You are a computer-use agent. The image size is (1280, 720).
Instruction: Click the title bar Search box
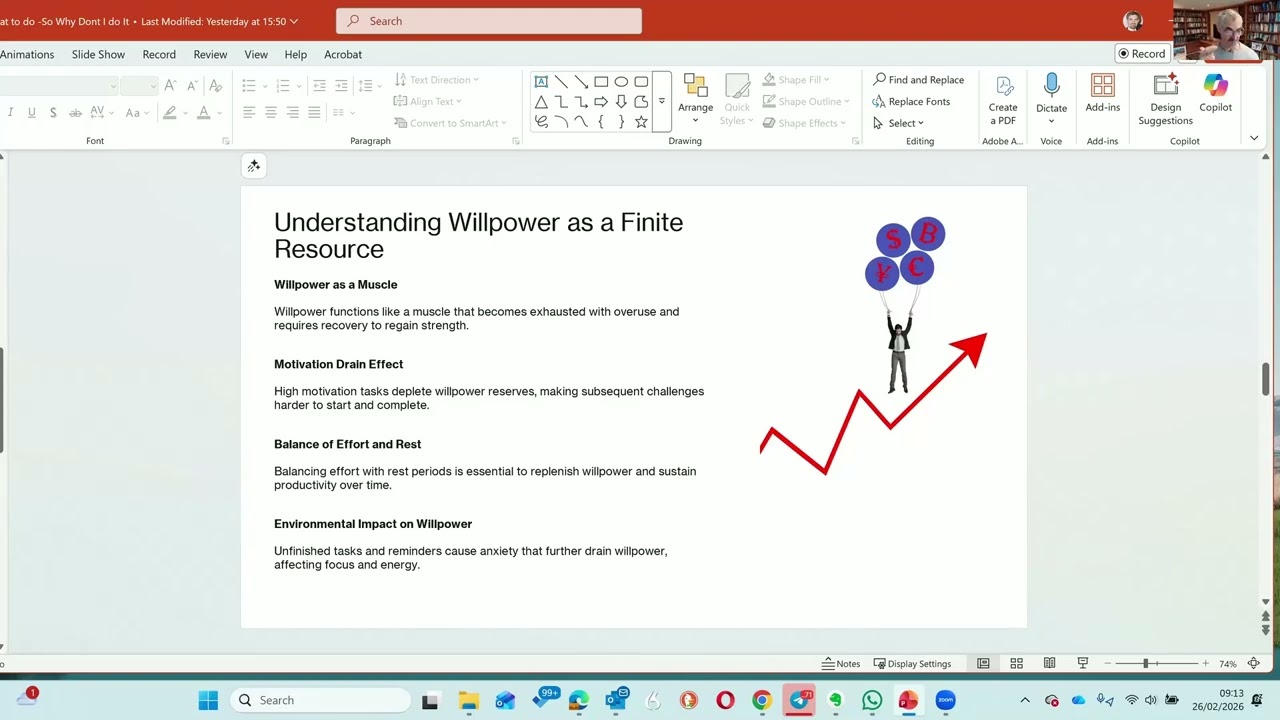pos(489,21)
